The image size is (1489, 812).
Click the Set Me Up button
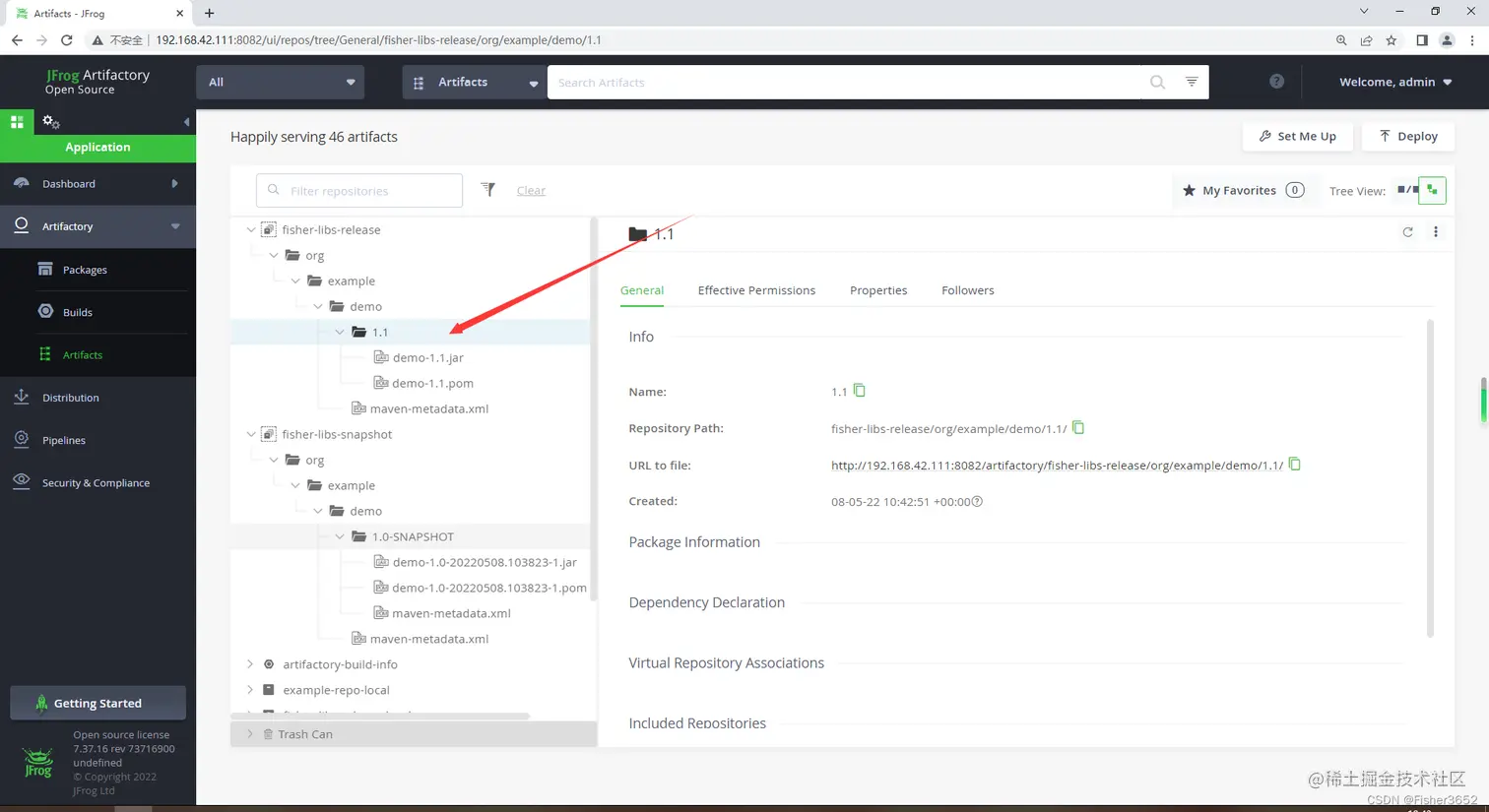[x=1298, y=136]
